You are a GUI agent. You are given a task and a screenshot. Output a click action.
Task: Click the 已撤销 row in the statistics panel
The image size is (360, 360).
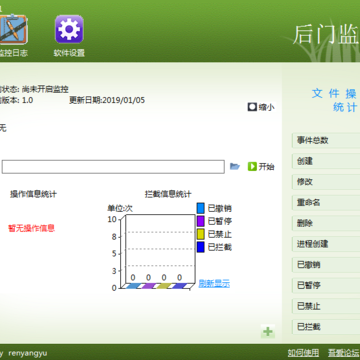click(x=326, y=265)
